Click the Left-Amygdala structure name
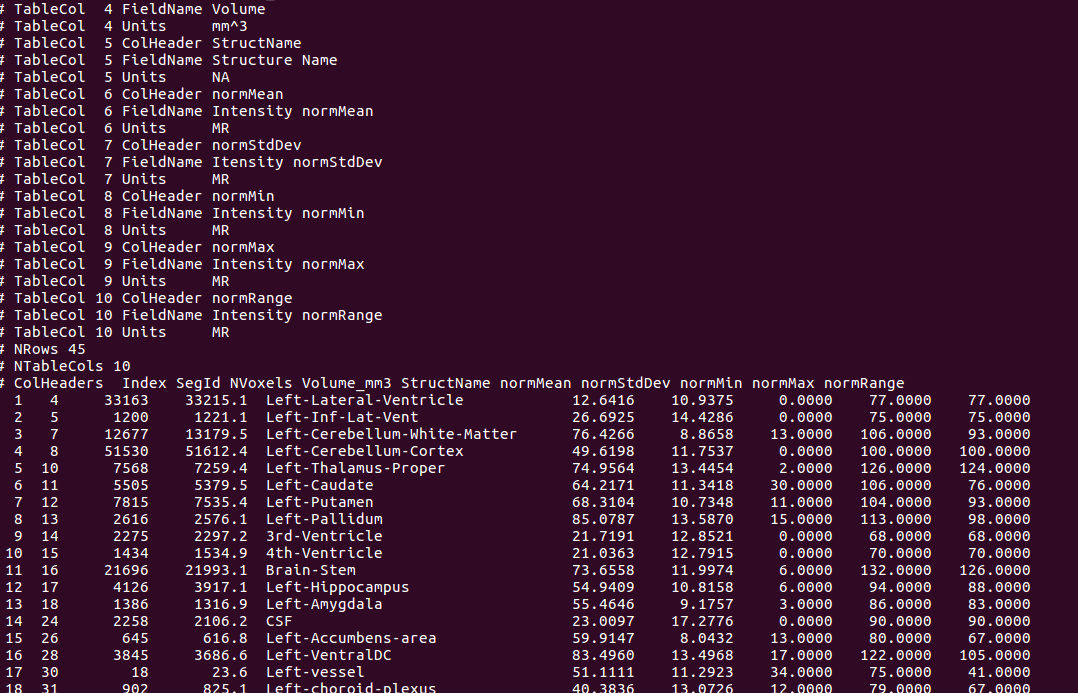This screenshot has width=1078, height=693. 324,604
